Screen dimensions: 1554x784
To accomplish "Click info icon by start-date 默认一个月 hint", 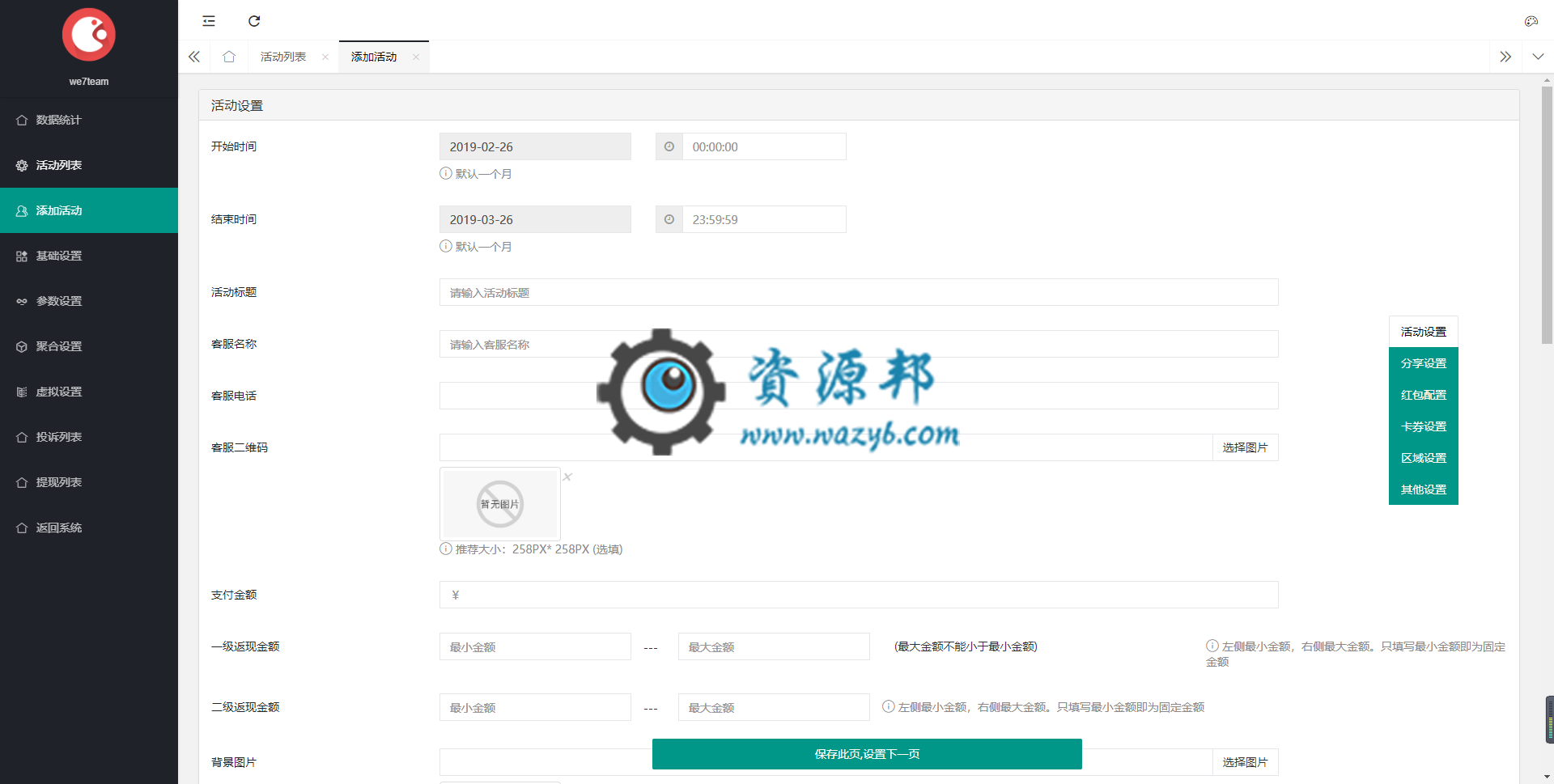I will click(445, 173).
